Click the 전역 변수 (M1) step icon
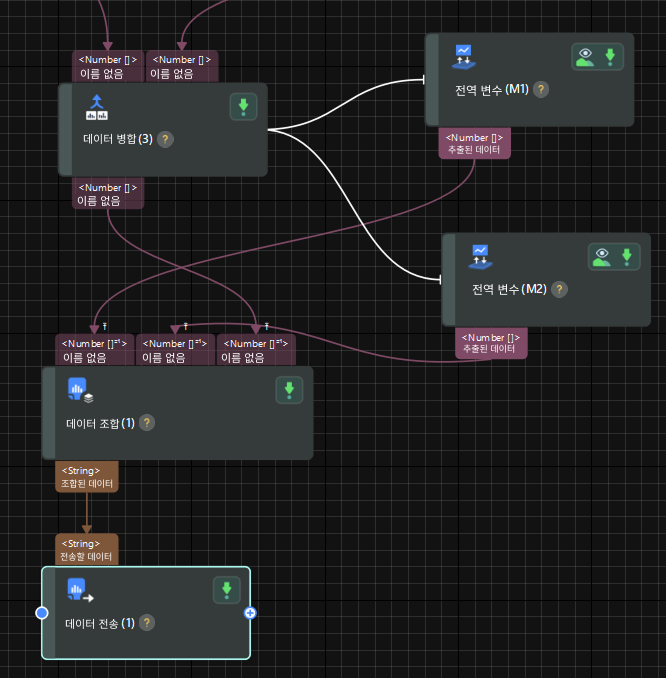The image size is (666, 678). 464,57
